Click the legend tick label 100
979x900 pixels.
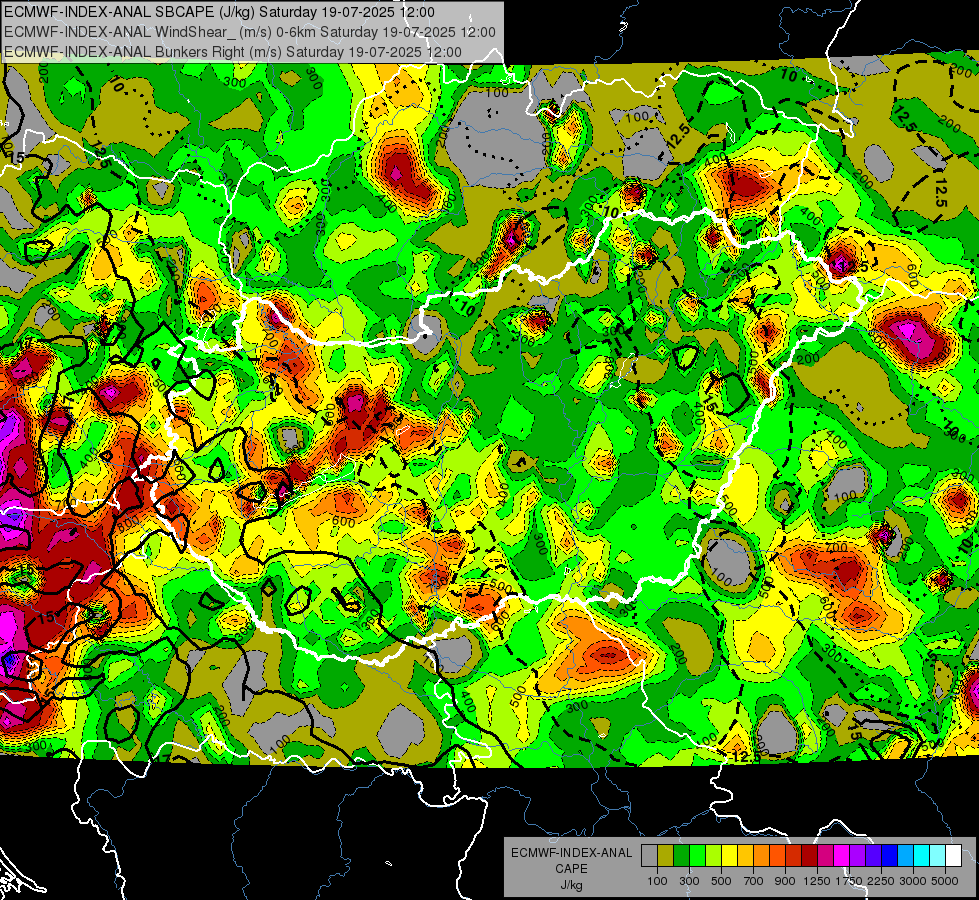tap(657, 881)
